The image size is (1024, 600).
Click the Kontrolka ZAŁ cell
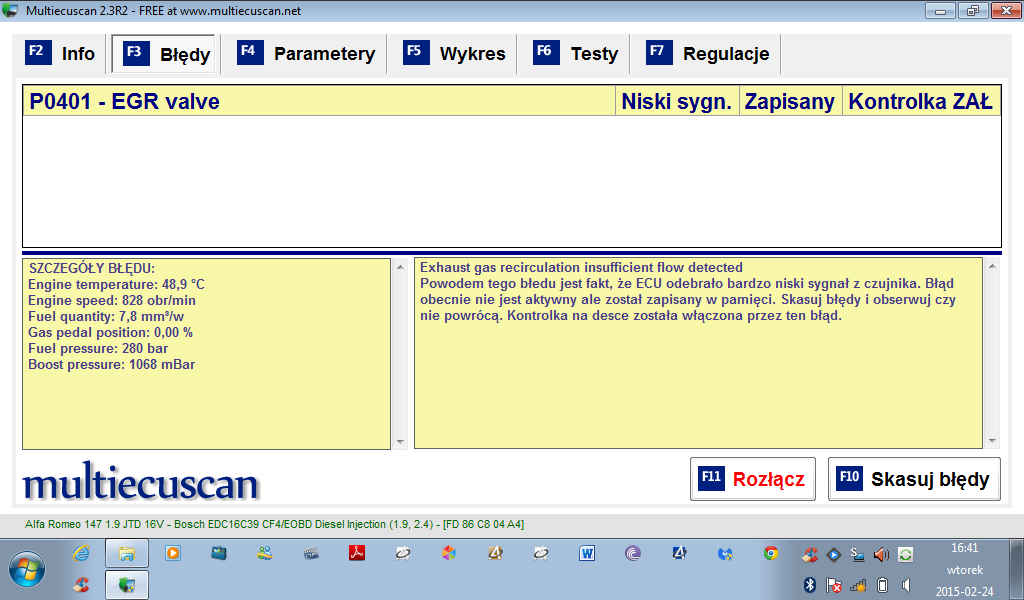pos(921,101)
